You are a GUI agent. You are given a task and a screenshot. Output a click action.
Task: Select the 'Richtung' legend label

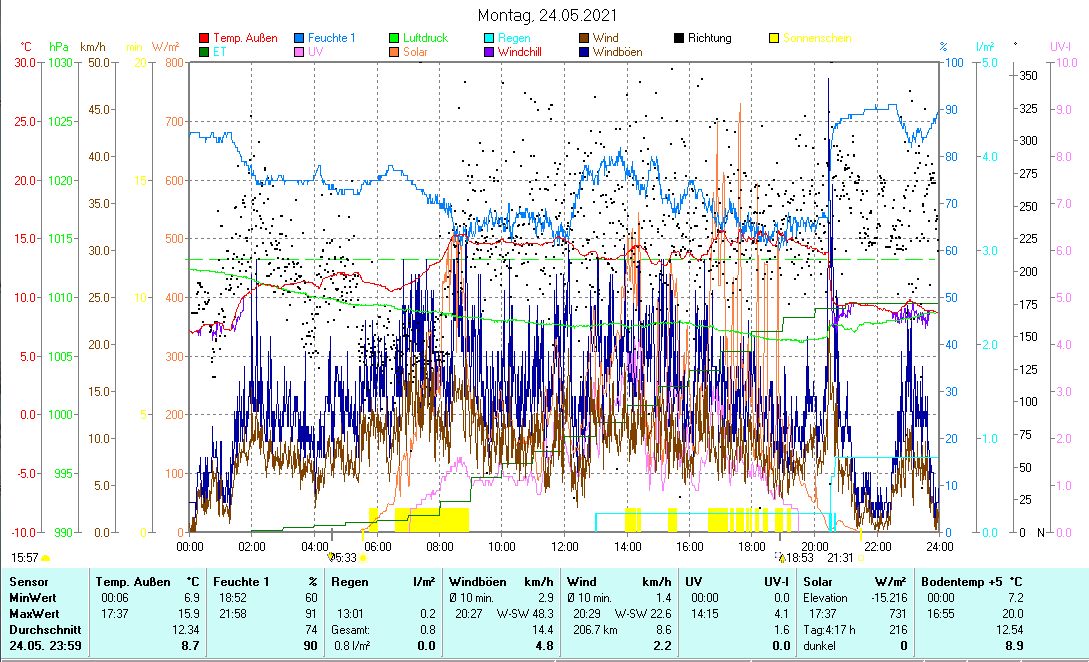710,38
